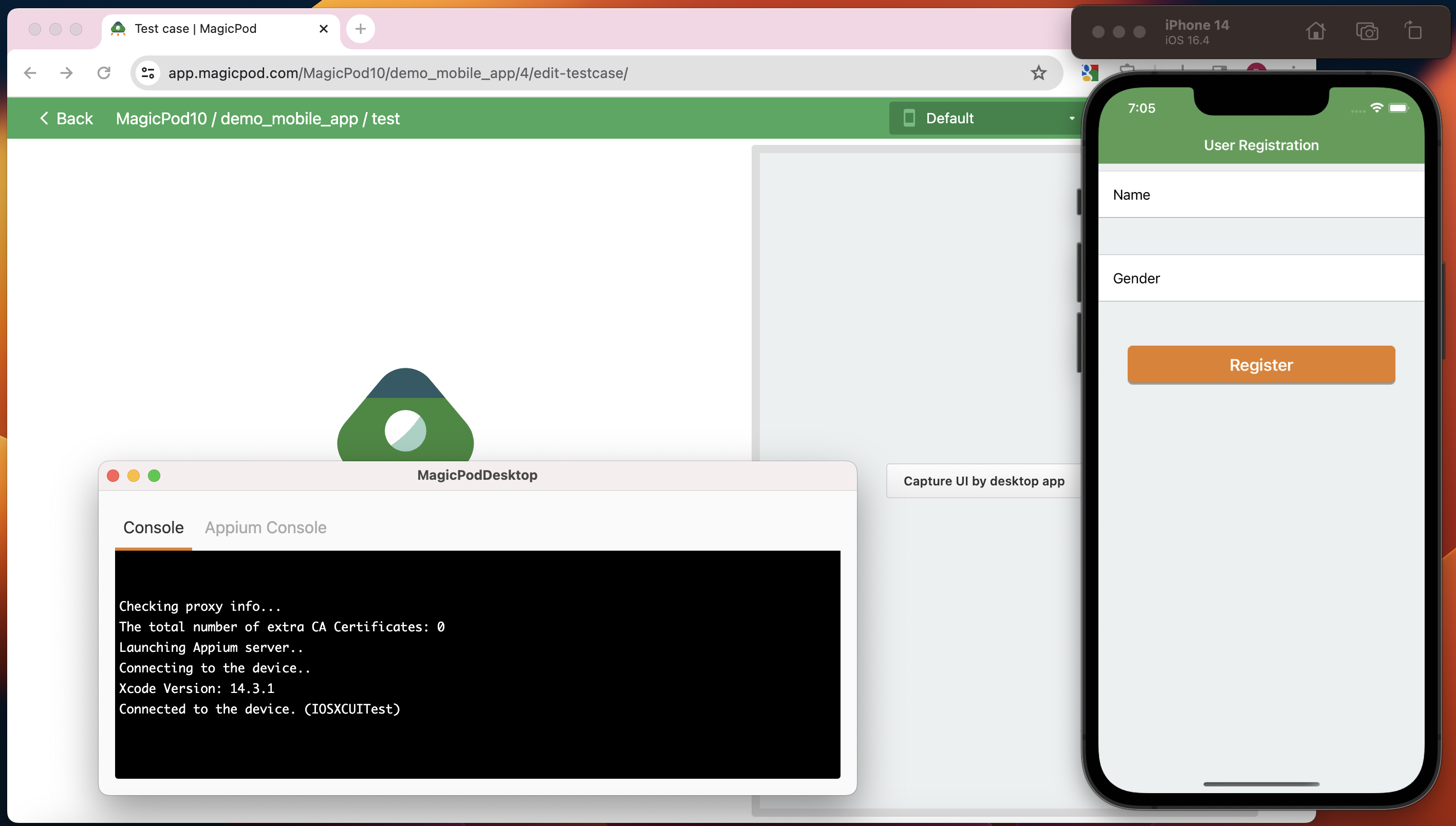Click the iPhone home indicator bar

1261,784
